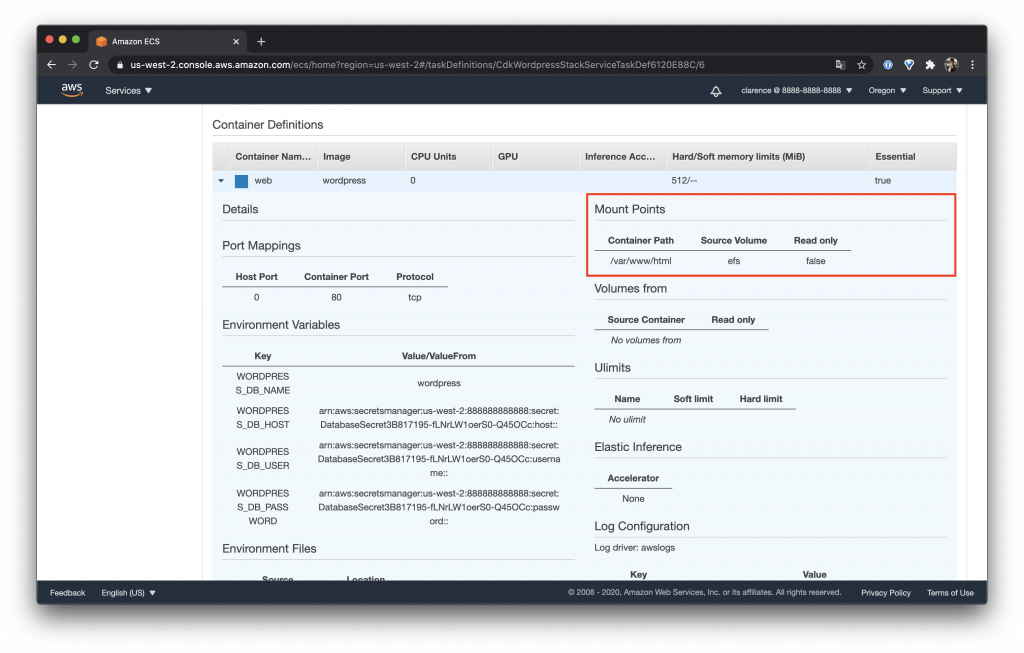Screen dimensions: 1024x653
Task: Click the AWS logo home icon
Action: coord(72,90)
